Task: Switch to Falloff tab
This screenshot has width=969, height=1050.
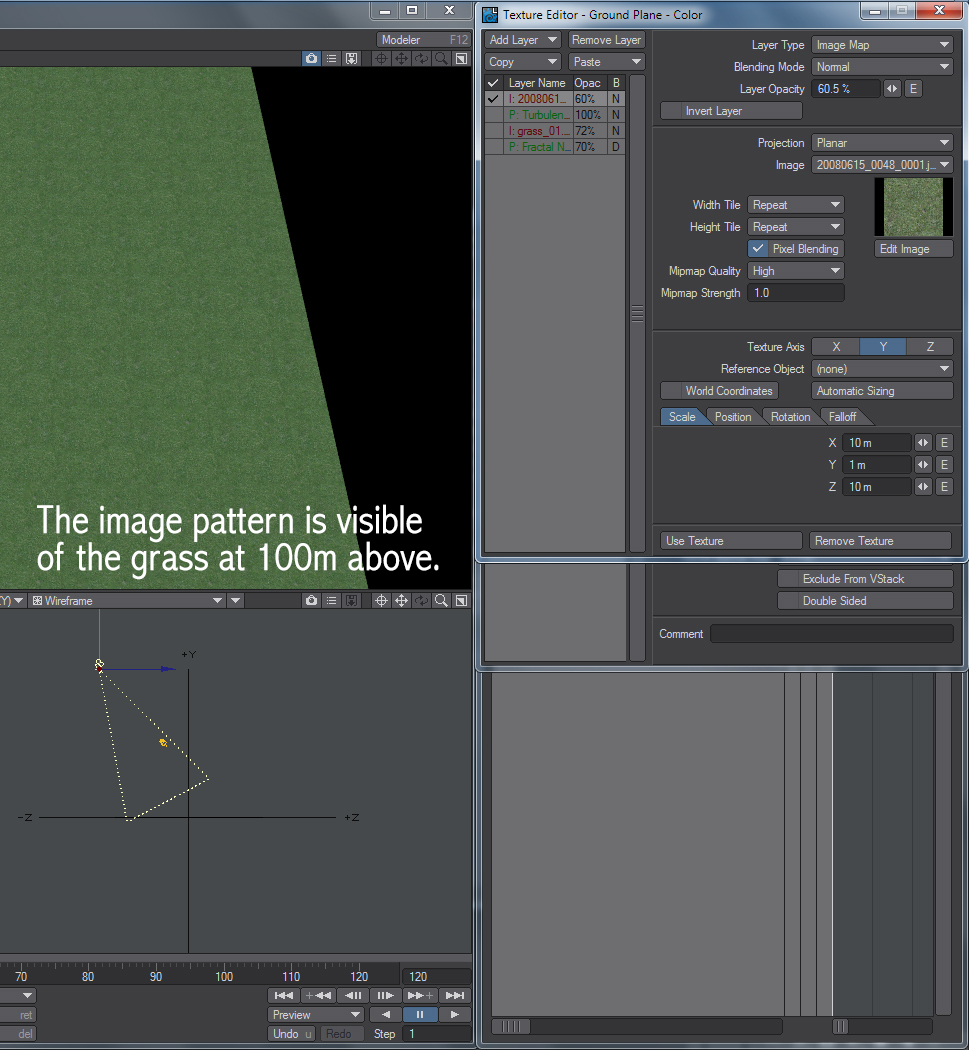Action: point(842,417)
